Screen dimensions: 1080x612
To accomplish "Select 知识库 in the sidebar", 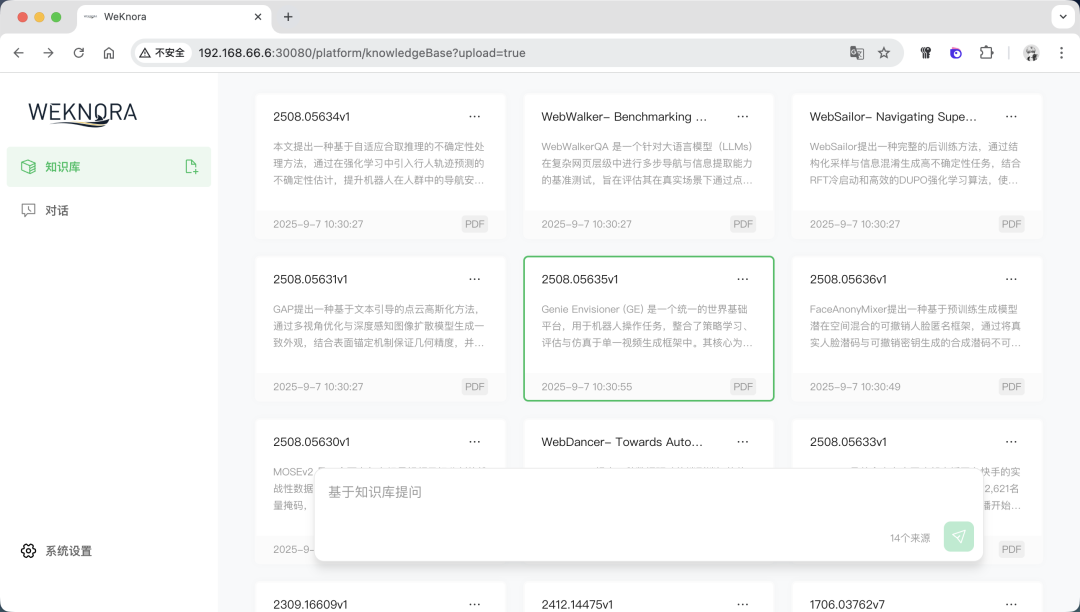I will tap(62, 167).
